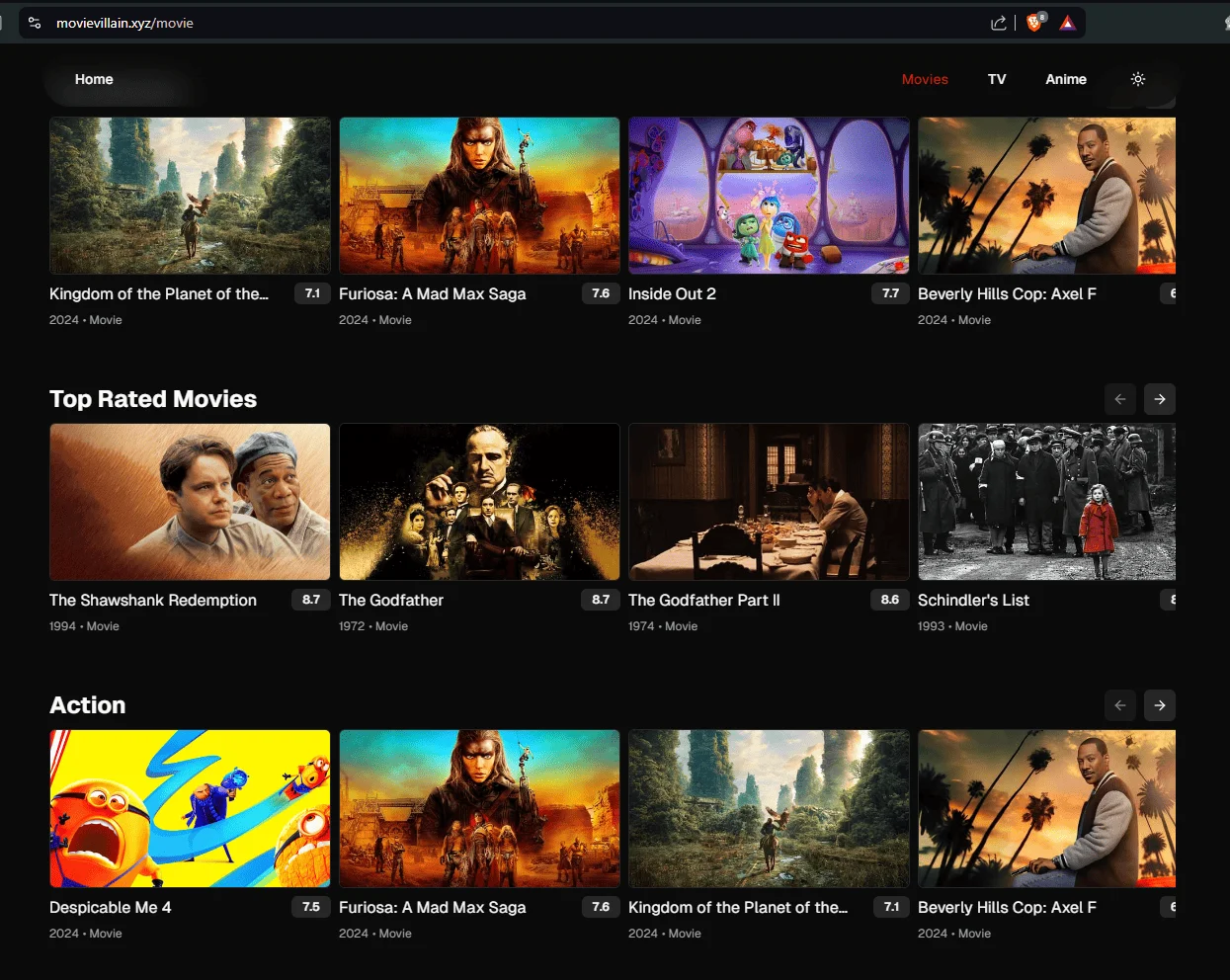Click The Shawshank Redemption title text
Viewport: 1230px width, 980px height.
pos(153,600)
